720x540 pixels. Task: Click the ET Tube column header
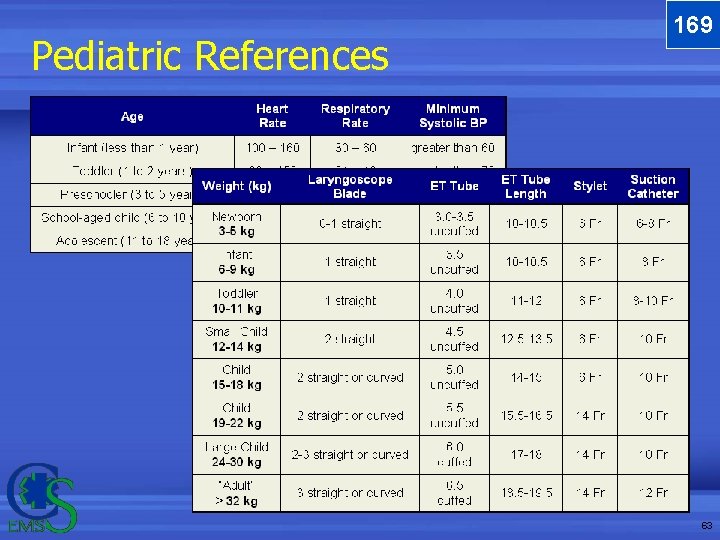click(x=454, y=186)
